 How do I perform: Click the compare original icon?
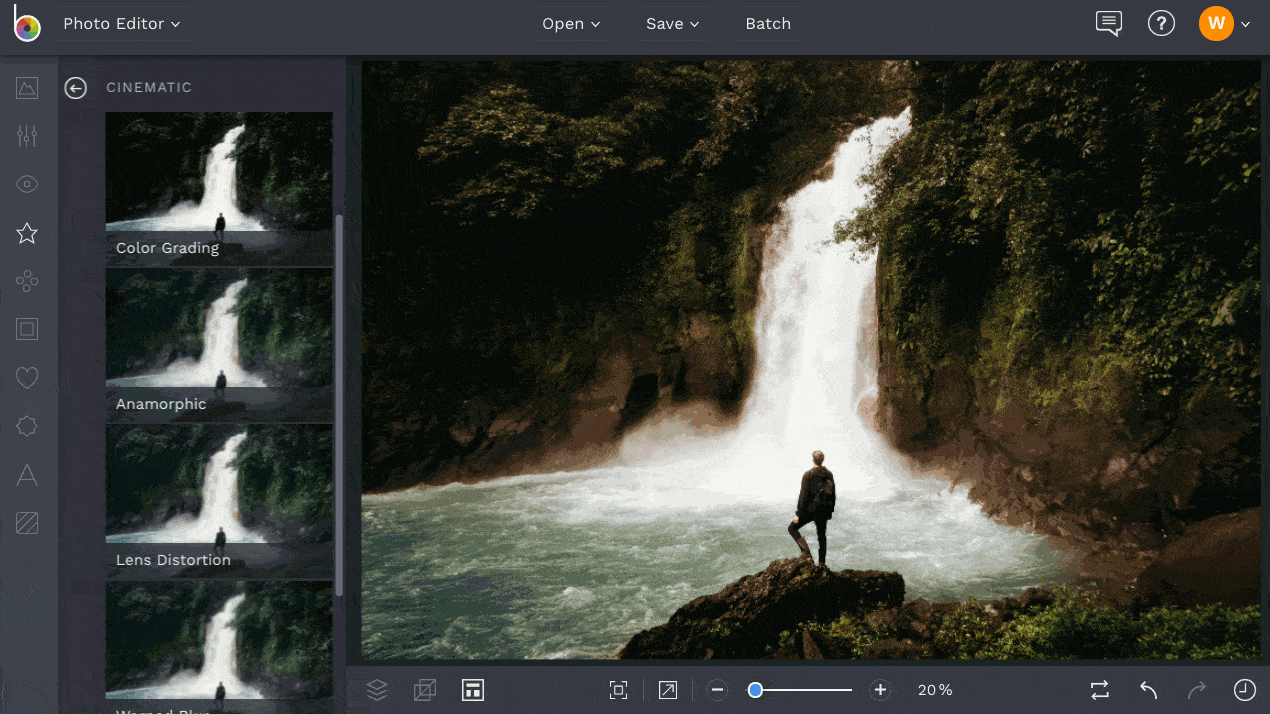coord(425,690)
